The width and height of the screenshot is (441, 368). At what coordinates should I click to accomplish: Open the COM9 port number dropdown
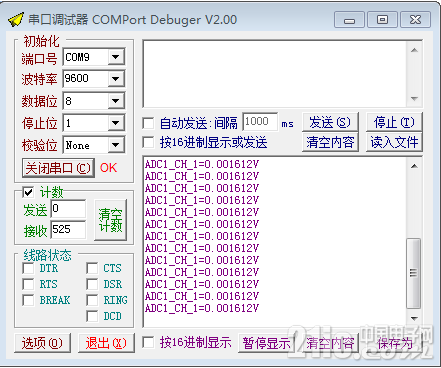click(116, 57)
